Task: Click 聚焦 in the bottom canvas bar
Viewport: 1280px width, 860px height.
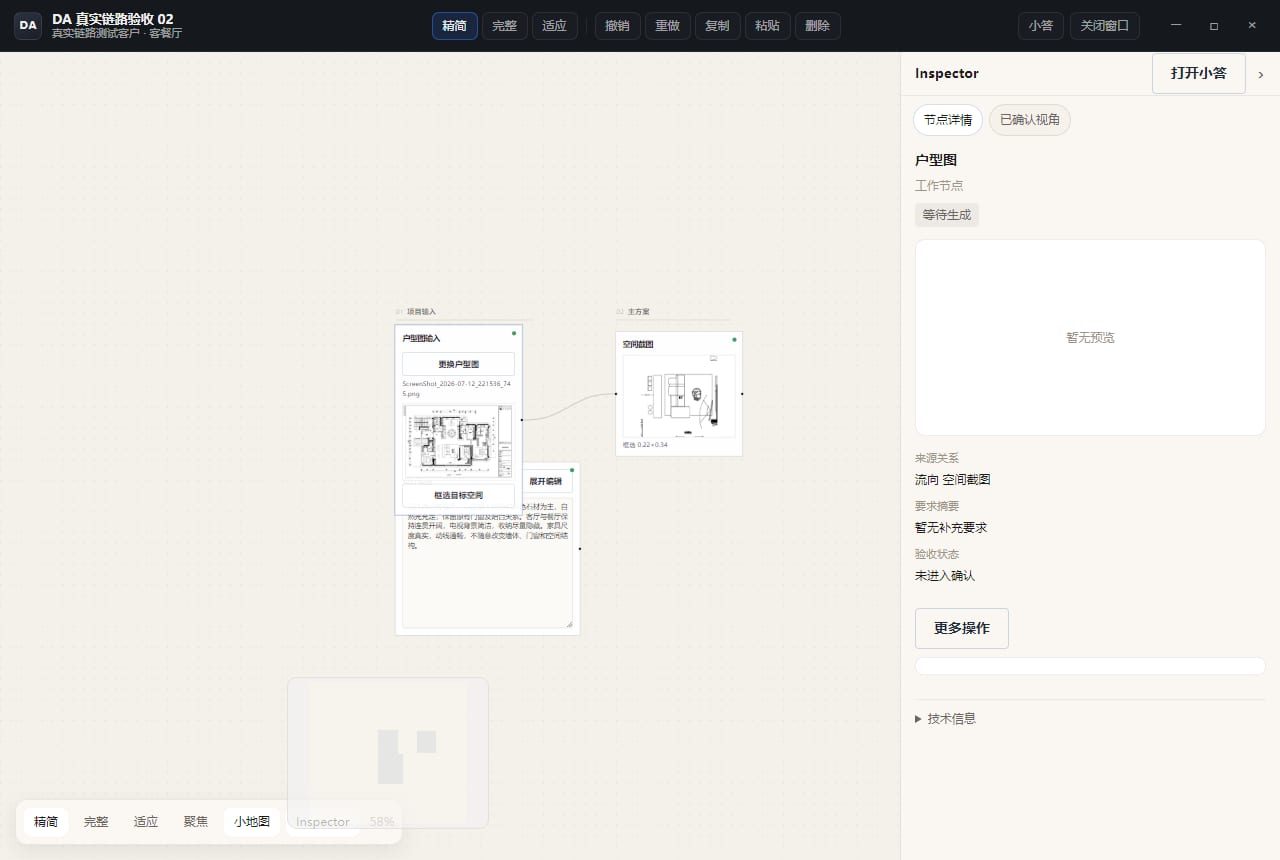Action: [196, 822]
